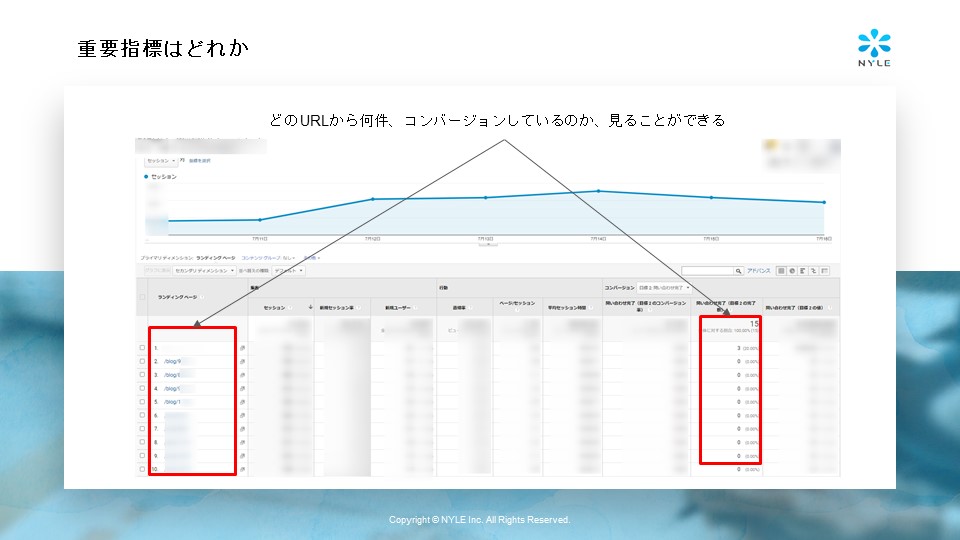Click the アドバンス filter link
The width and height of the screenshot is (960, 540).
pos(759,271)
